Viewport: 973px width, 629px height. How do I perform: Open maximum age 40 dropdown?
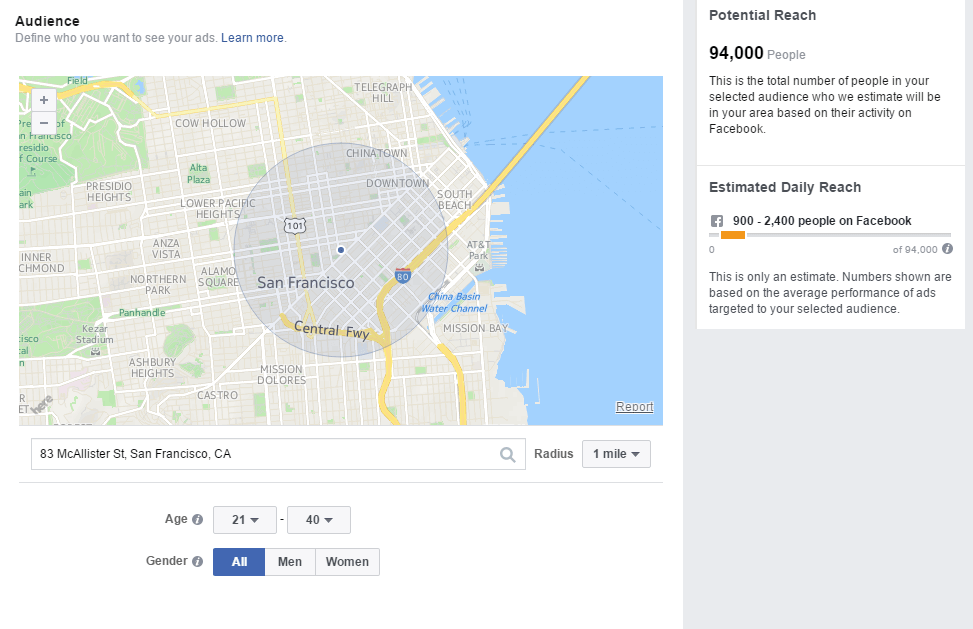(318, 520)
